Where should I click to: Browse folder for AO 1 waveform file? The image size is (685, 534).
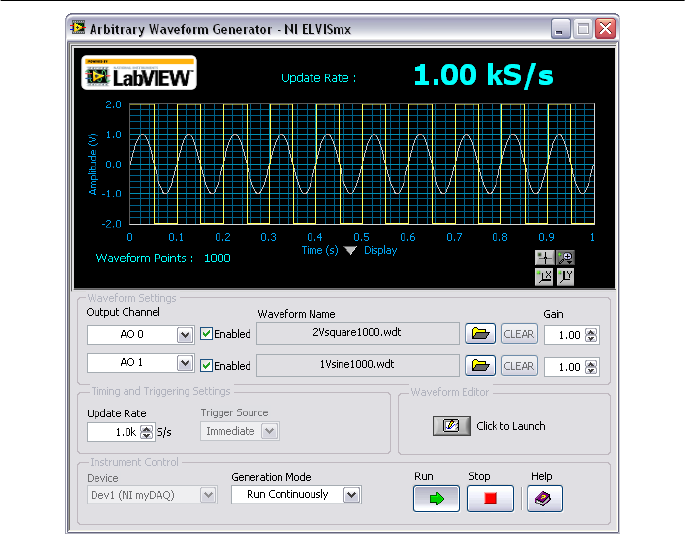pos(480,365)
